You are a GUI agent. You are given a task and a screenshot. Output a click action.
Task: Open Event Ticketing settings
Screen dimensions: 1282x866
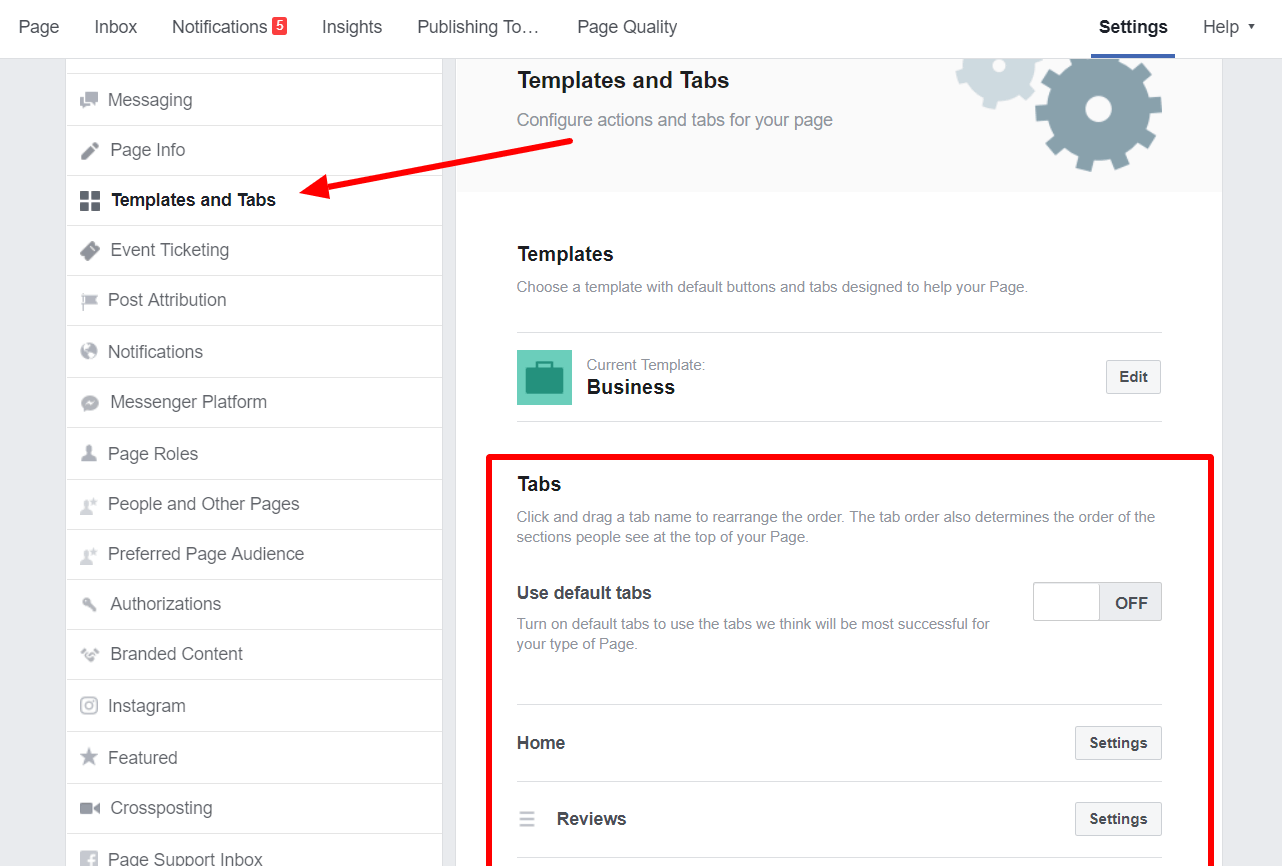(x=254, y=250)
